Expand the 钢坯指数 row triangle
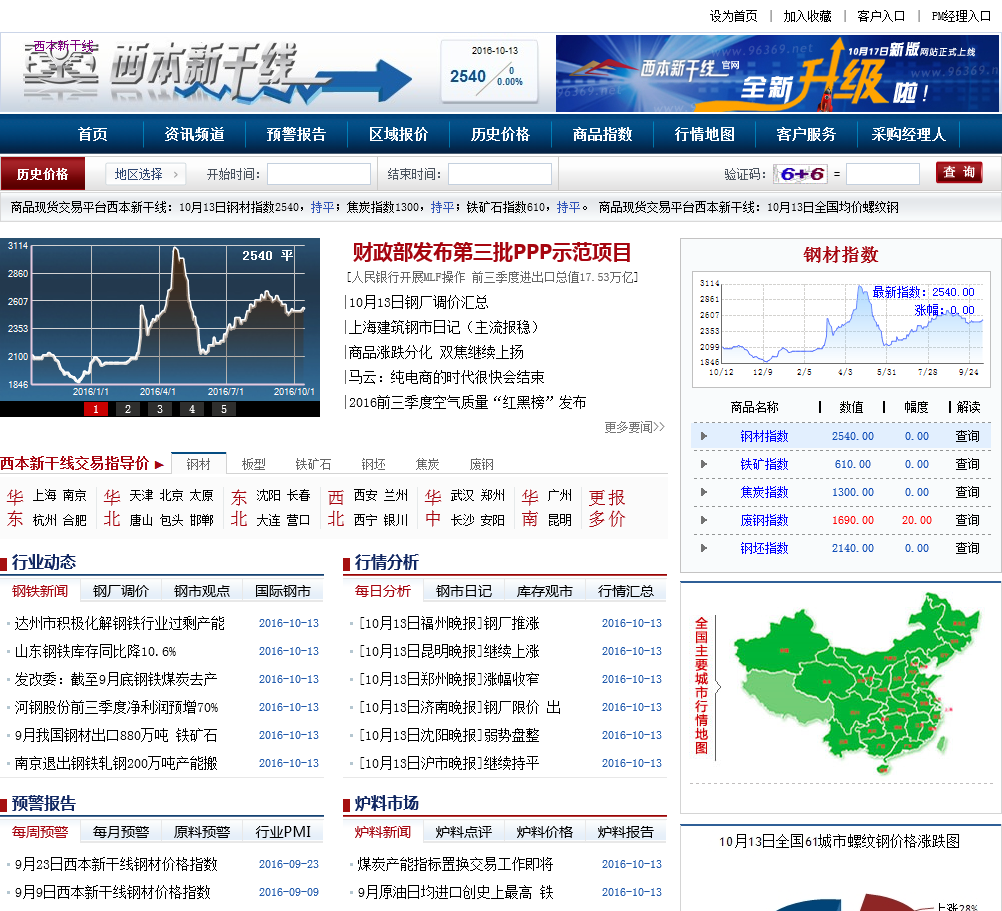 click(704, 548)
